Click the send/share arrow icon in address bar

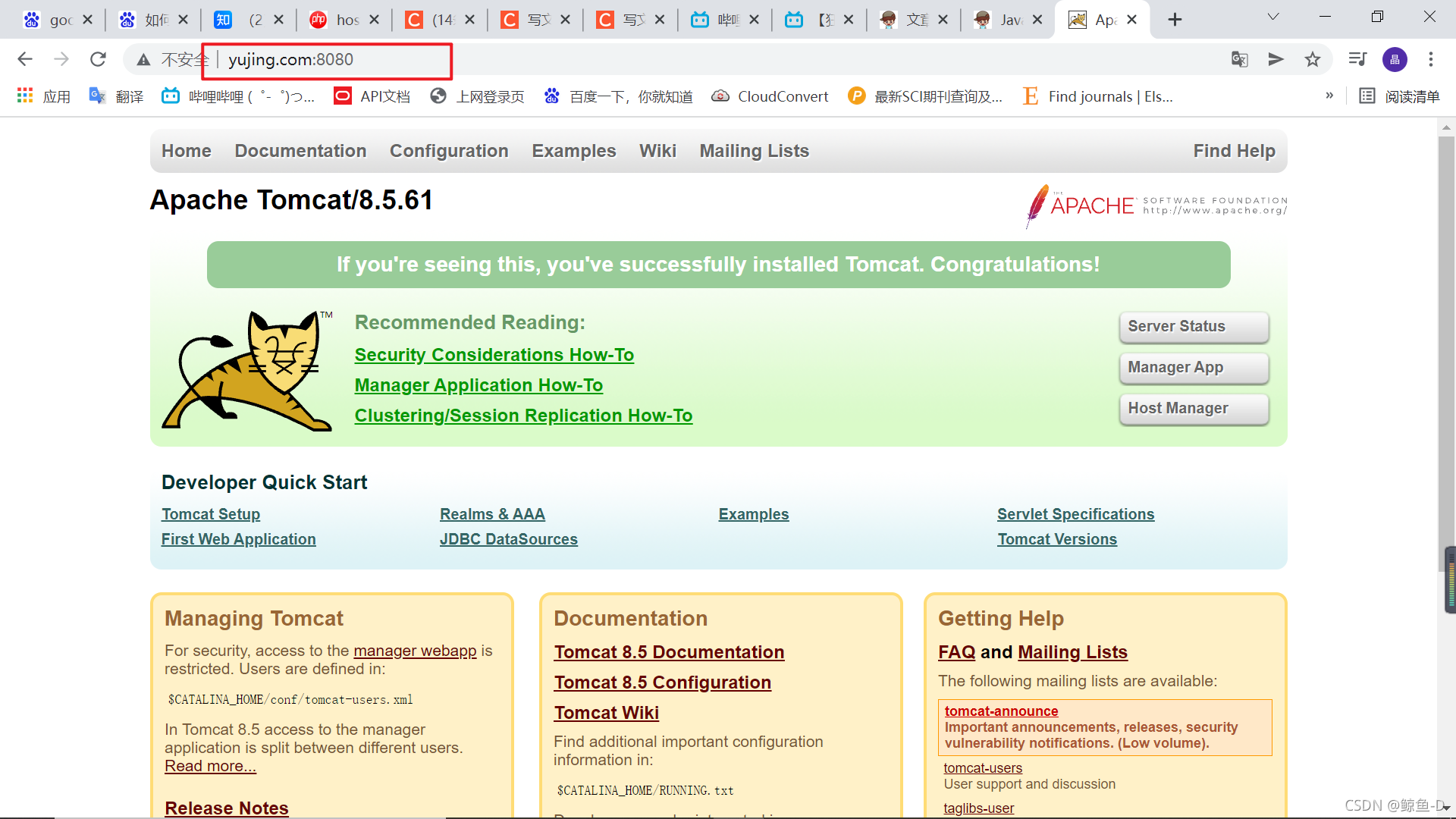tap(1276, 59)
